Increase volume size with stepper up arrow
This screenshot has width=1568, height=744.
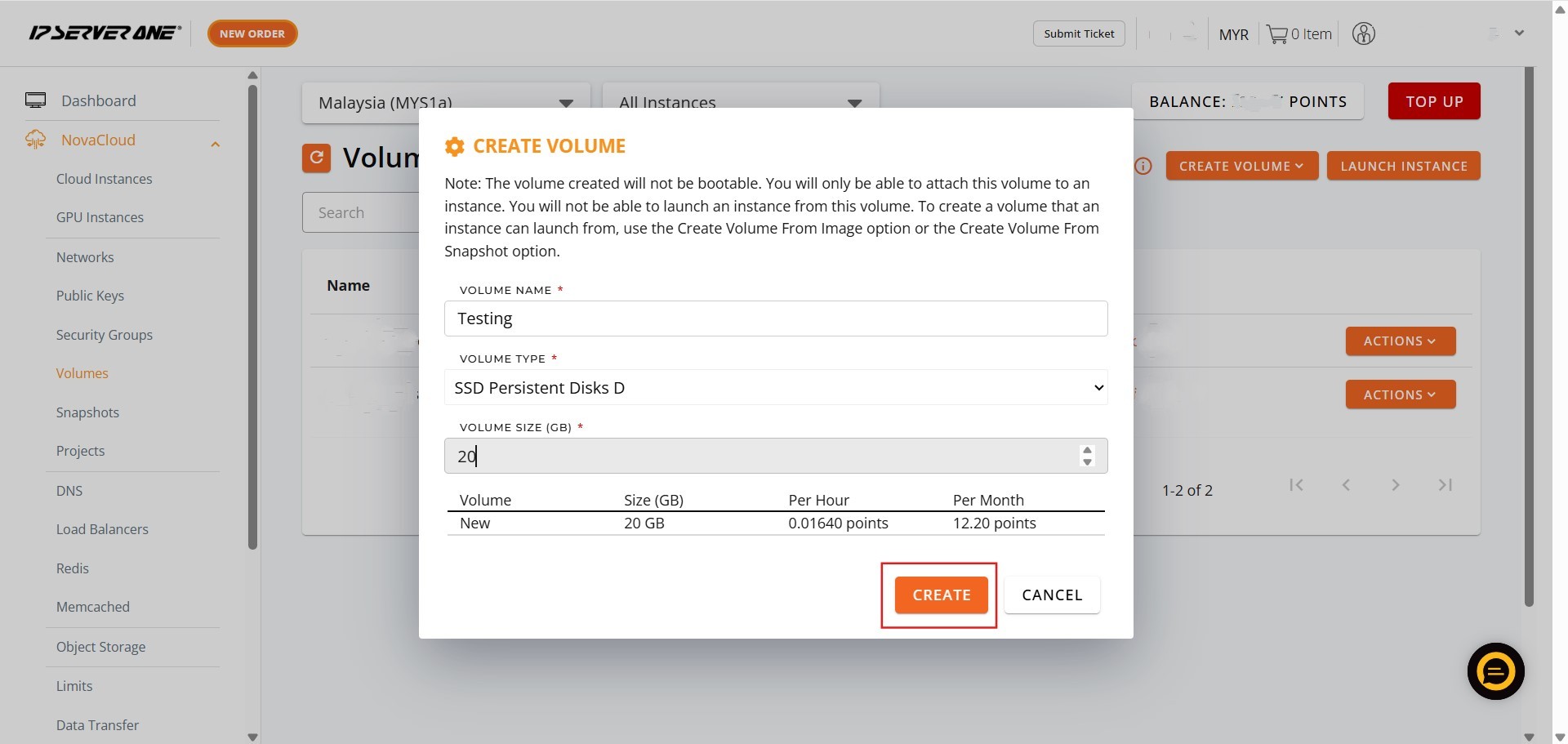point(1087,450)
